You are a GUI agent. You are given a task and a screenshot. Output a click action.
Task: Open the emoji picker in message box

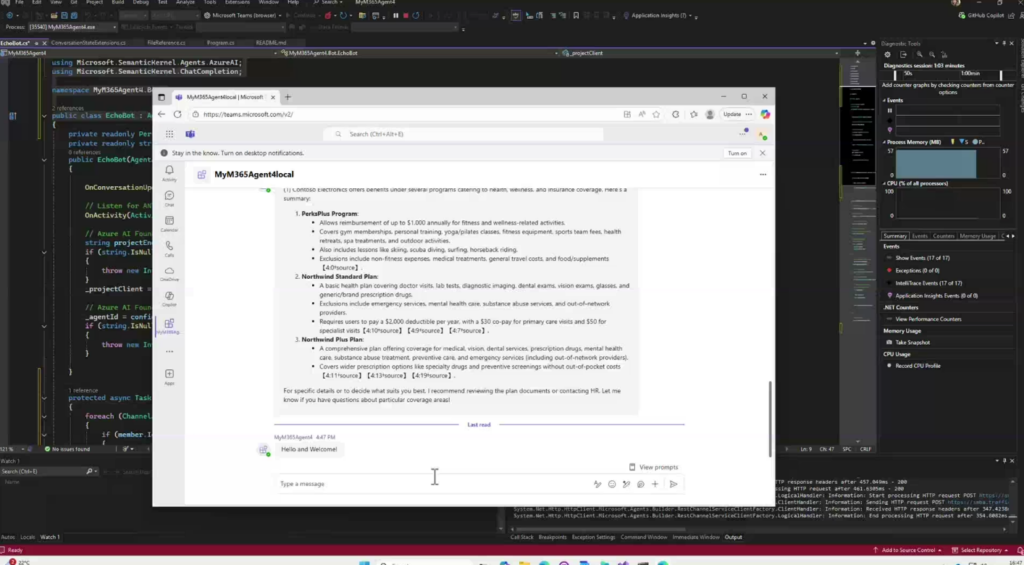(x=612, y=484)
